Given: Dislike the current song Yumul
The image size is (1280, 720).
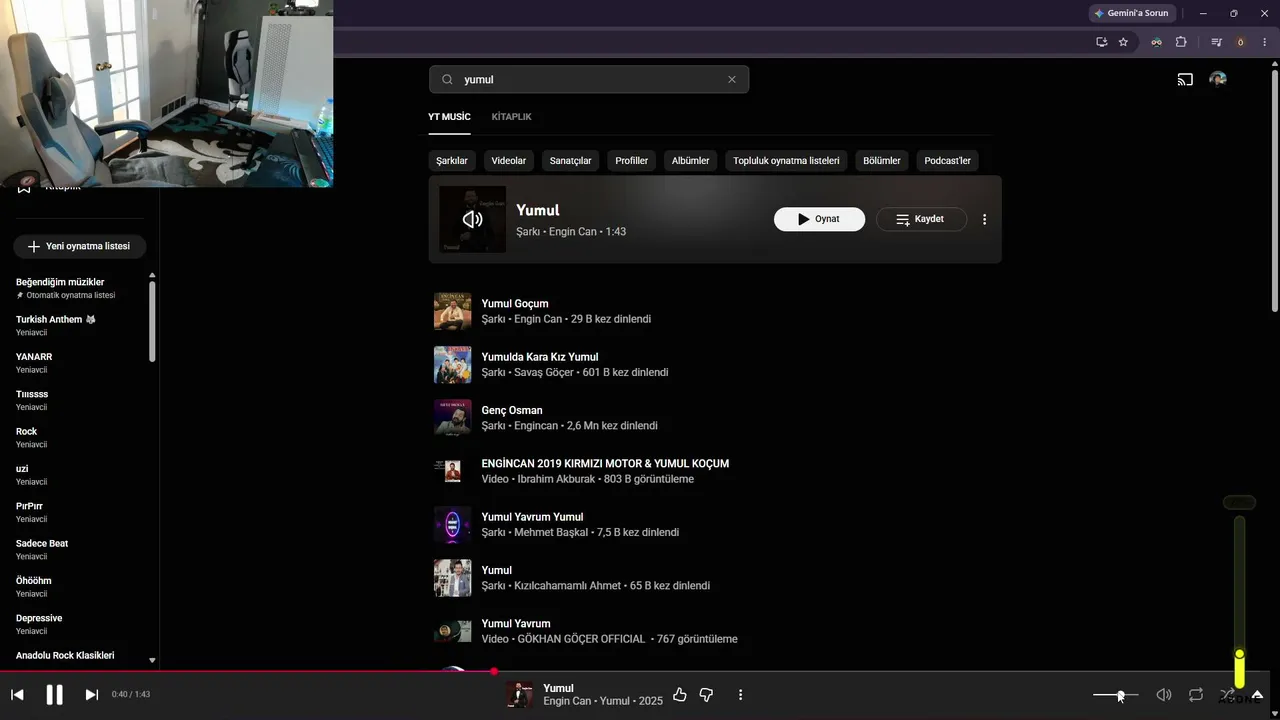Looking at the screenshot, I should 706,694.
